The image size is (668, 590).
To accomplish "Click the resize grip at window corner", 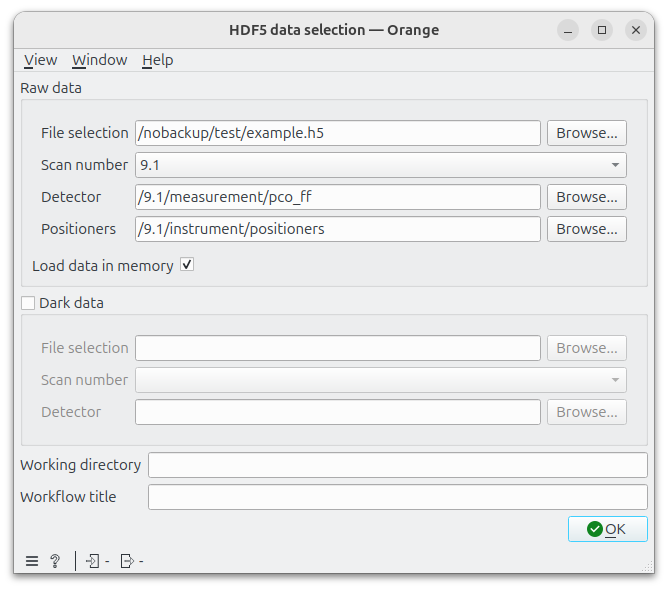I will tap(648, 567).
